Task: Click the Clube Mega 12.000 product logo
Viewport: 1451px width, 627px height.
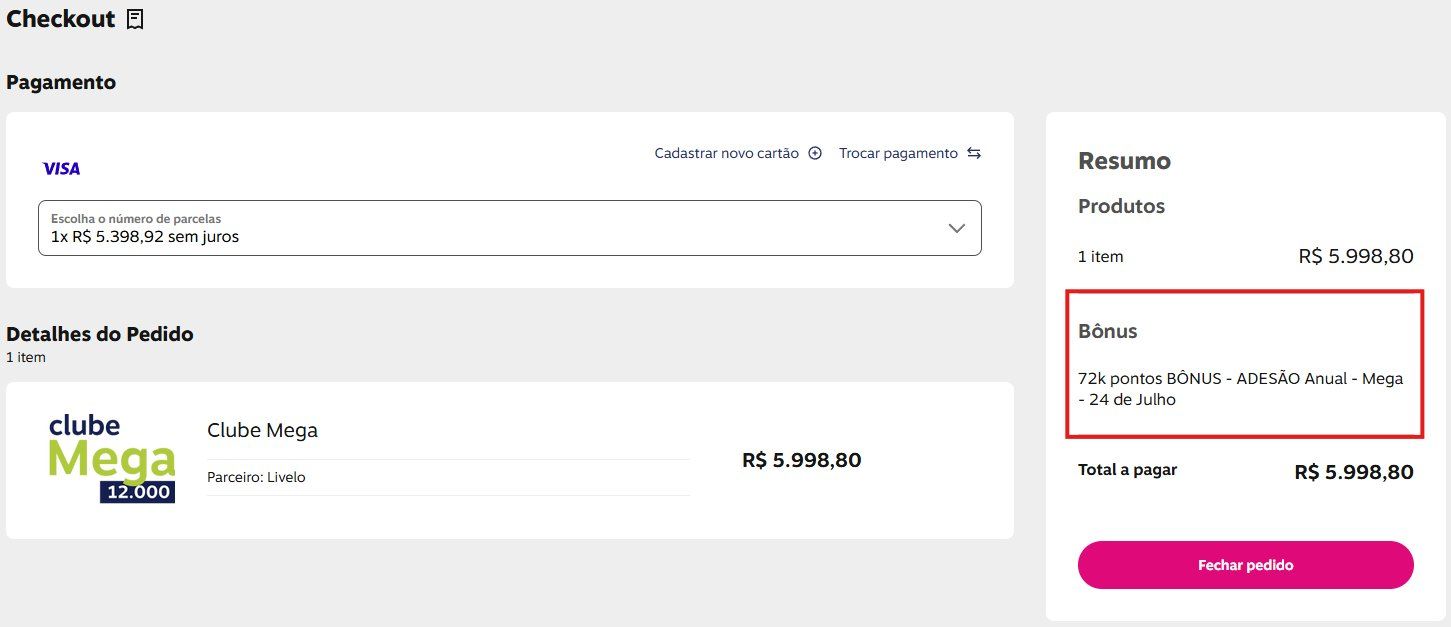Action: (x=112, y=459)
